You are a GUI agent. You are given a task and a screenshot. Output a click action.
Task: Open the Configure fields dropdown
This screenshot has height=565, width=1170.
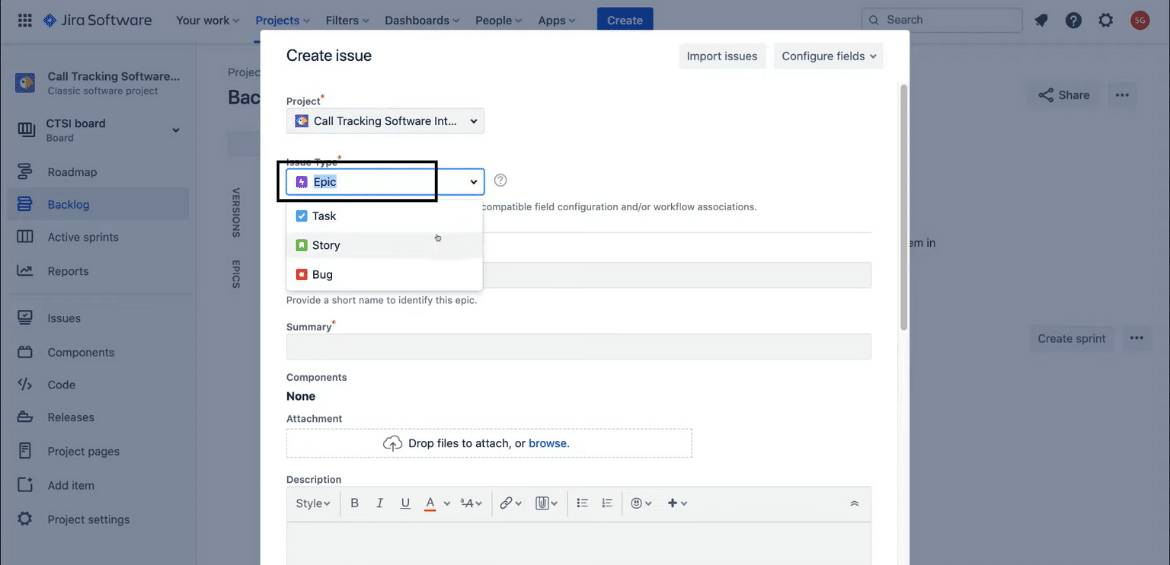828,56
